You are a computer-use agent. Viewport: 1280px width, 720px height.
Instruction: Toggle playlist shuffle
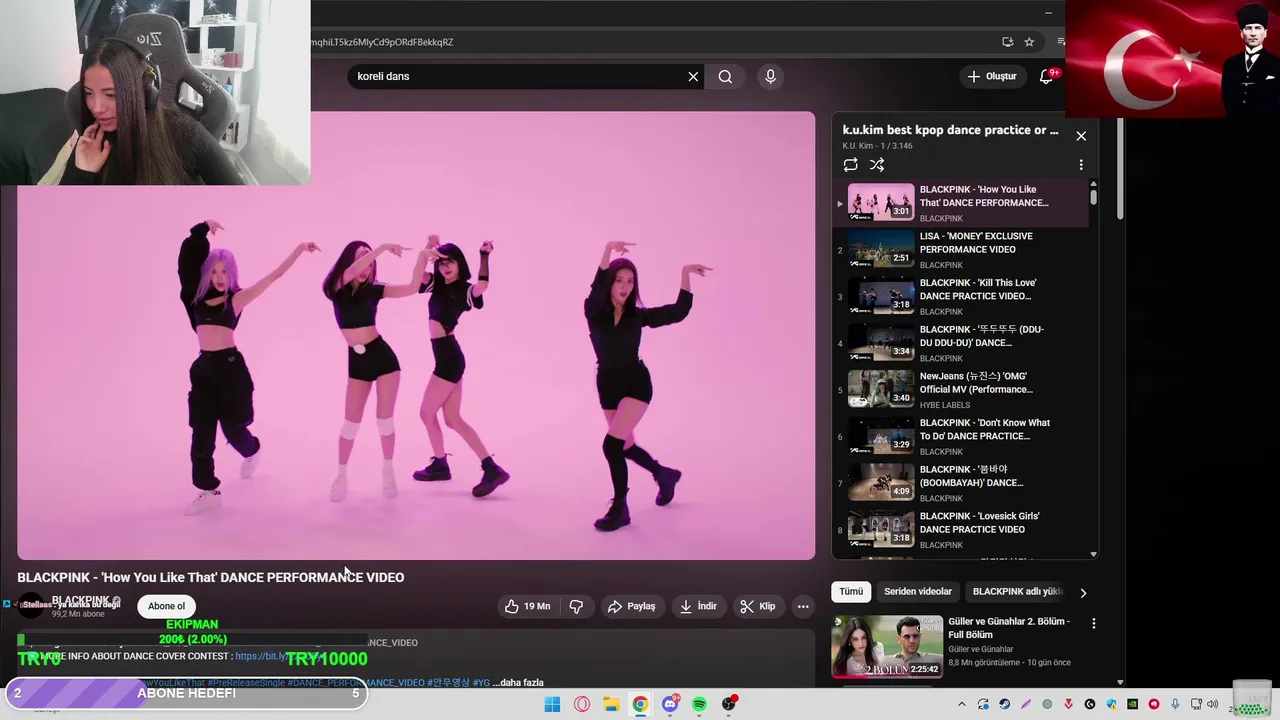coord(877,165)
